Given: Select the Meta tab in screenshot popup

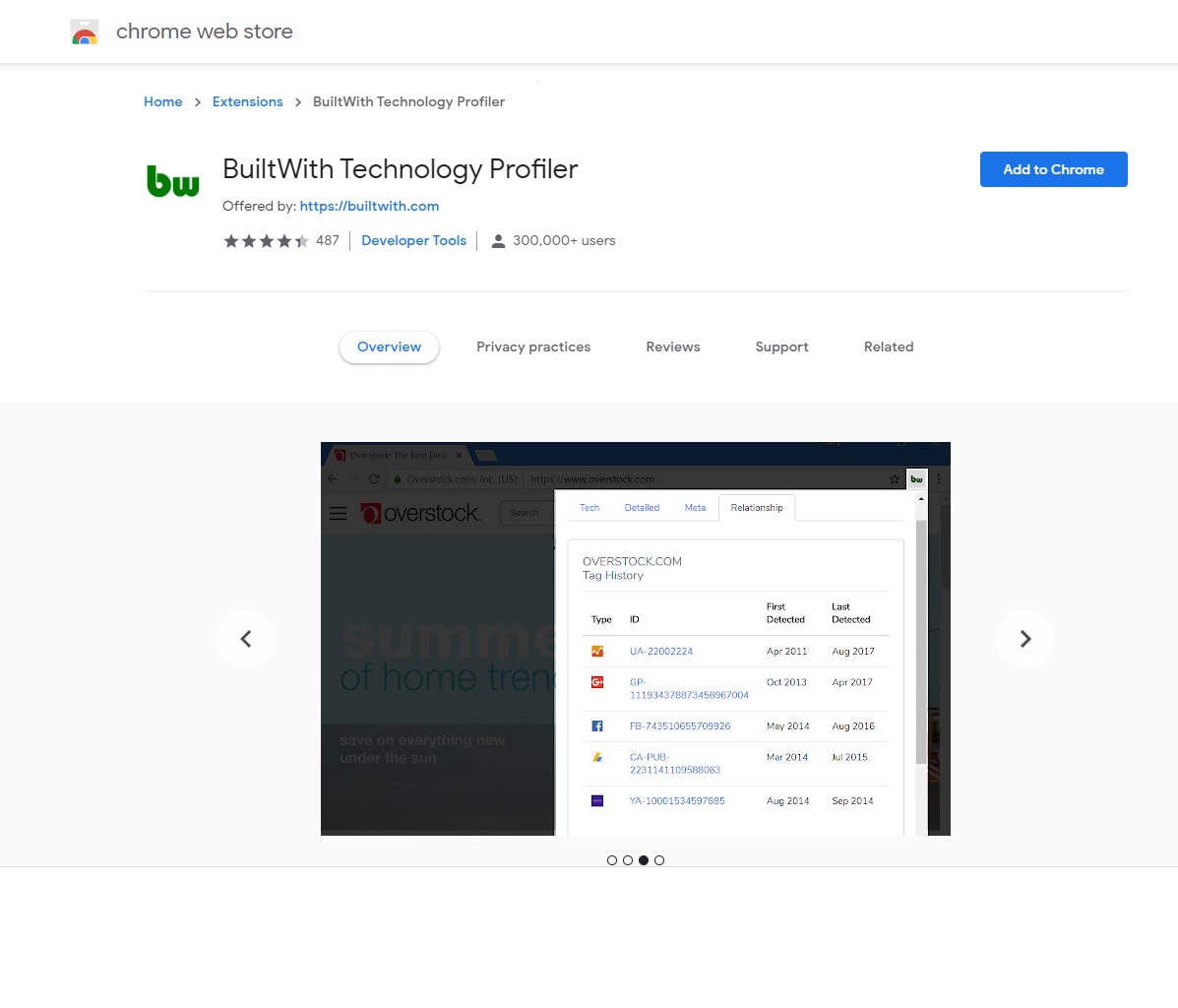Looking at the screenshot, I should click(x=695, y=507).
